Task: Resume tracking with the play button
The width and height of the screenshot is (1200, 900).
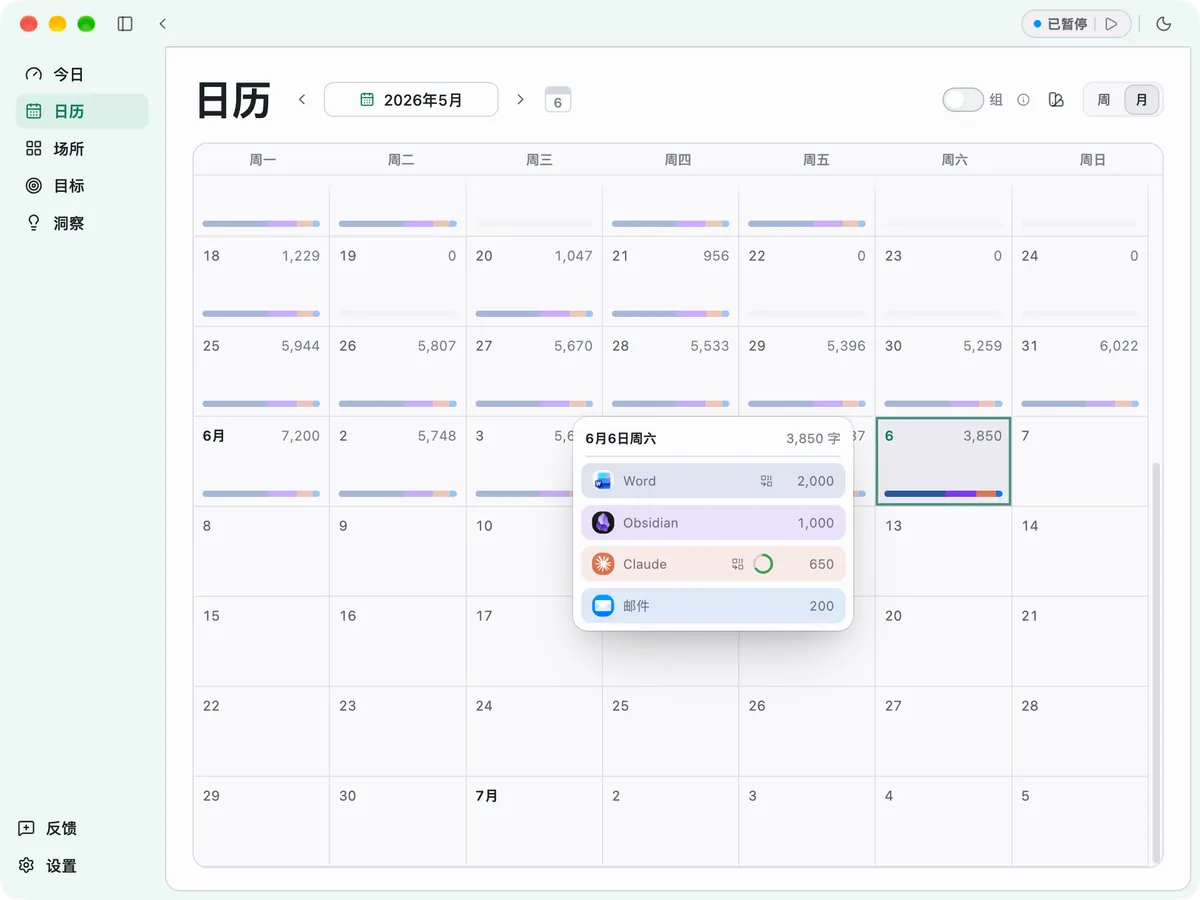Action: point(1111,24)
